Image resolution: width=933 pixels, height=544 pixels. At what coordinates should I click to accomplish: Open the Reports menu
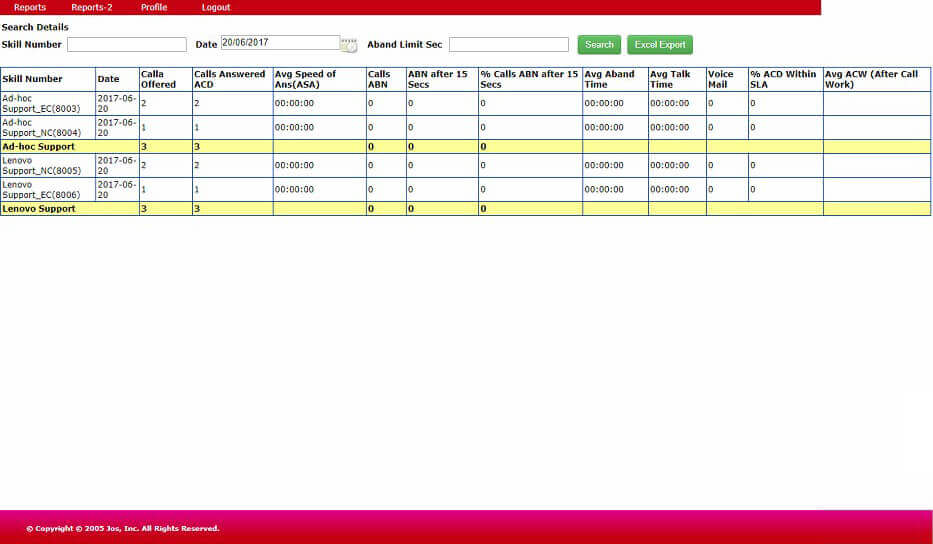click(x=30, y=7)
